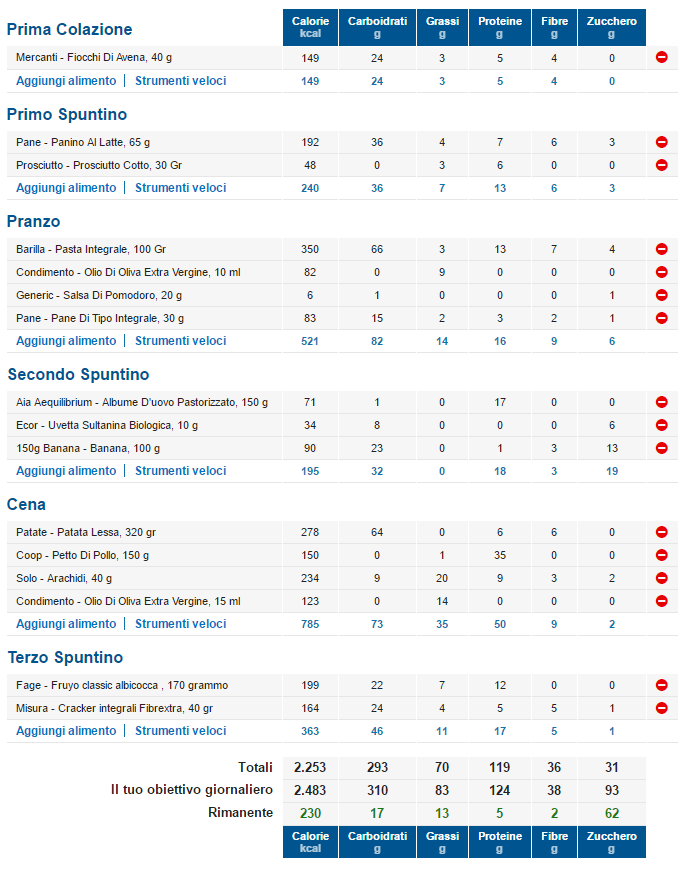Remove Banana from Secondo Spuntino
697x876 pixels.
coord(661,448)
